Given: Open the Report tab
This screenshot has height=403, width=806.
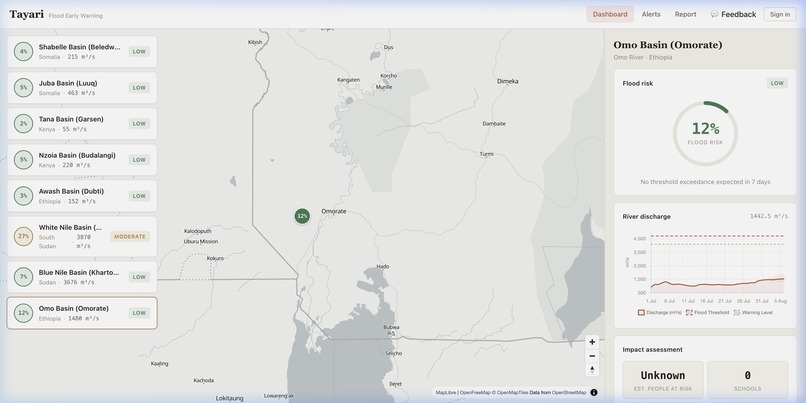Looking at the screenshot, I should pyautogui.click(x=685, y=14).
